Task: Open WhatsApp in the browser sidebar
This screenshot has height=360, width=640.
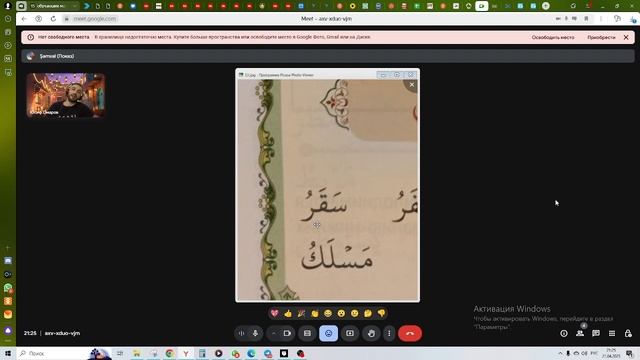Action: [8, 288]
